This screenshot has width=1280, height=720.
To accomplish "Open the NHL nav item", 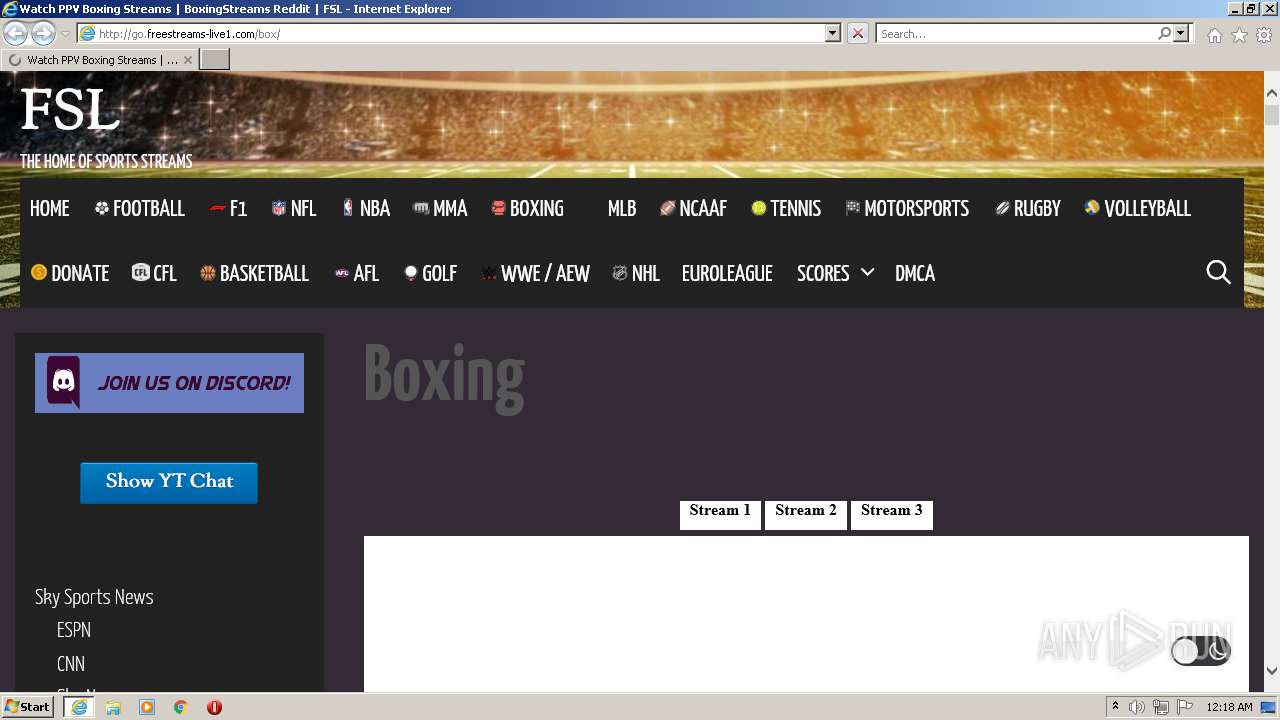I will [x=636, y=274].
